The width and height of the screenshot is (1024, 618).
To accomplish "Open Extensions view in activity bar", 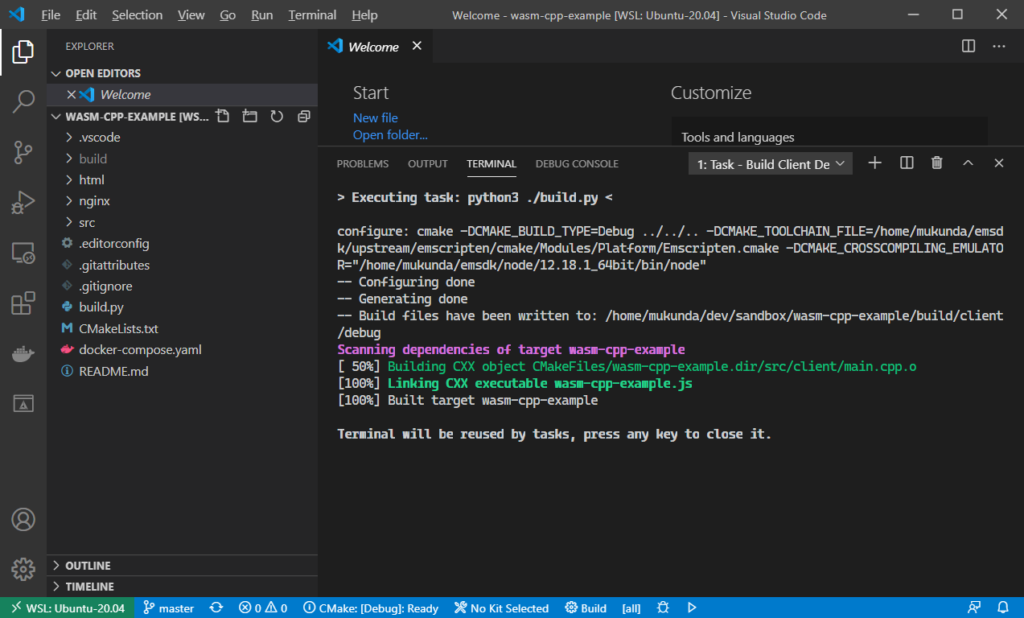I will coord(23,303).
